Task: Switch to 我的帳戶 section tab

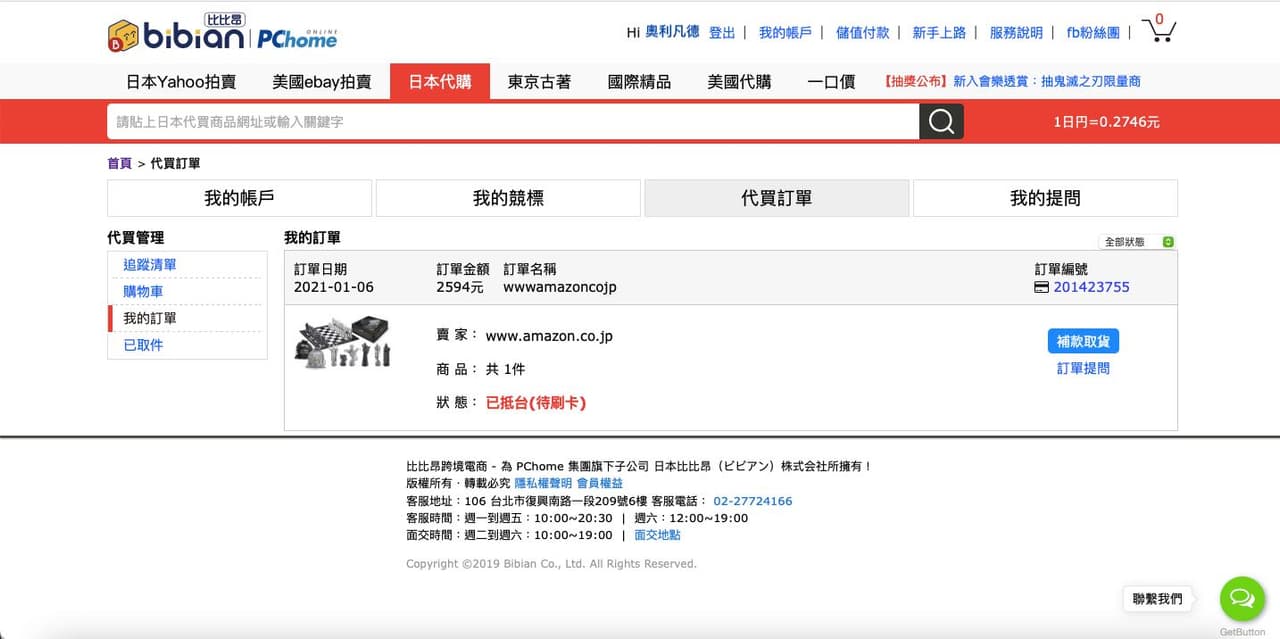Action: 239,198
